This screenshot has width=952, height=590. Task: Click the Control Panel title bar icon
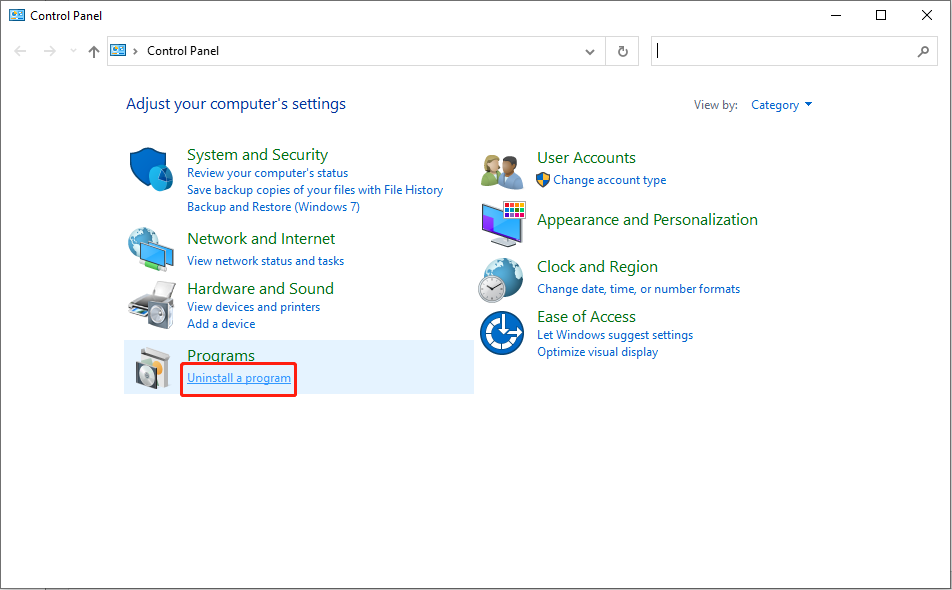pos(17,15)
